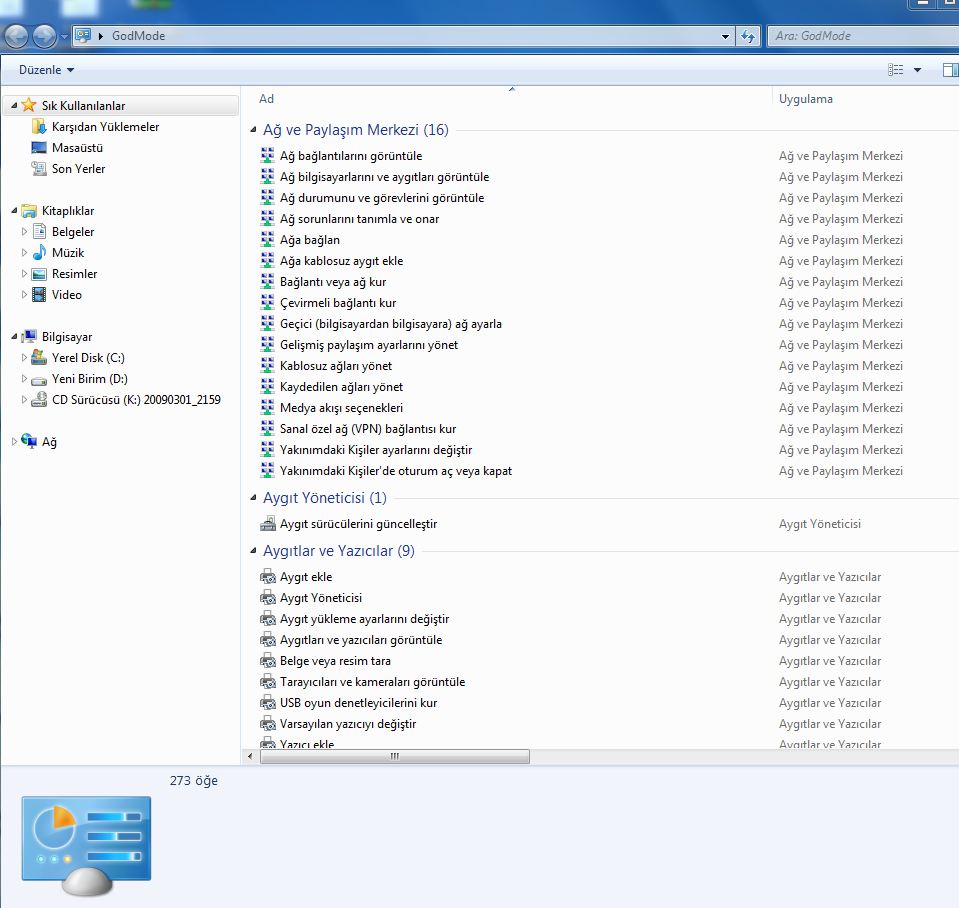
Task: Select Bağlantı veya ağ kur entry
Action: 333,282
